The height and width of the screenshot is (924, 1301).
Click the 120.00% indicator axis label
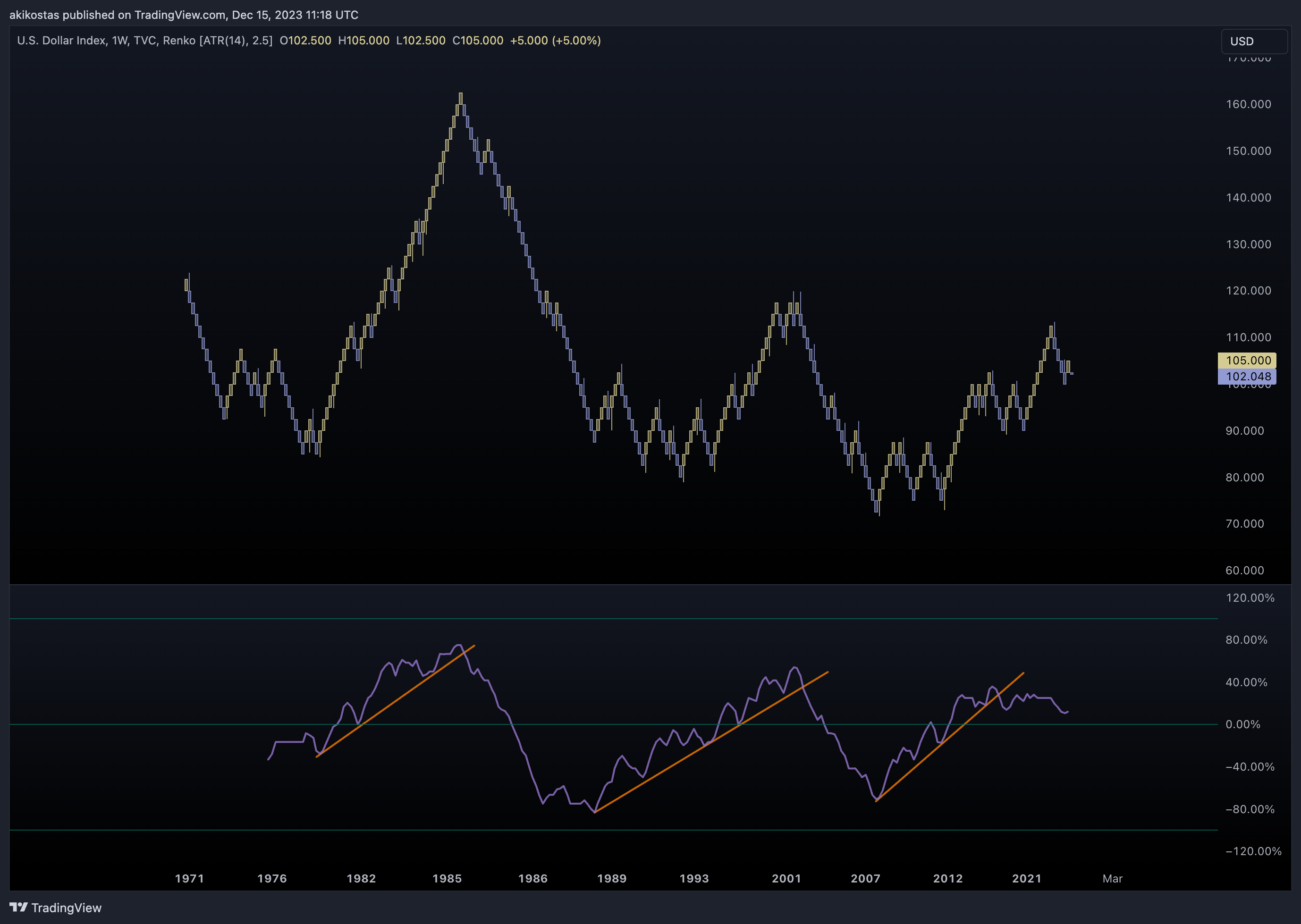click(1250, 597)
